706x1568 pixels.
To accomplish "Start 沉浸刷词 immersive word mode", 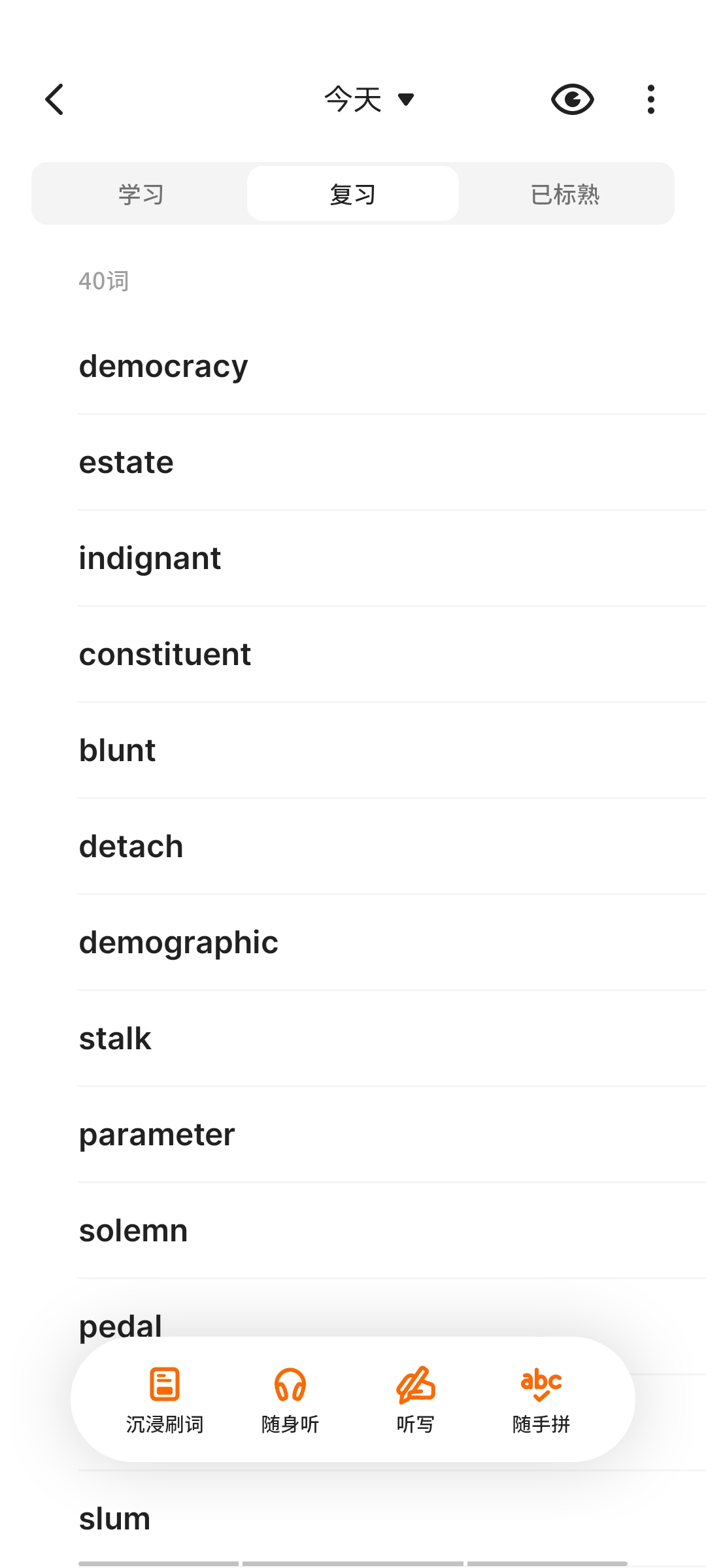I will coord(165,1399).
